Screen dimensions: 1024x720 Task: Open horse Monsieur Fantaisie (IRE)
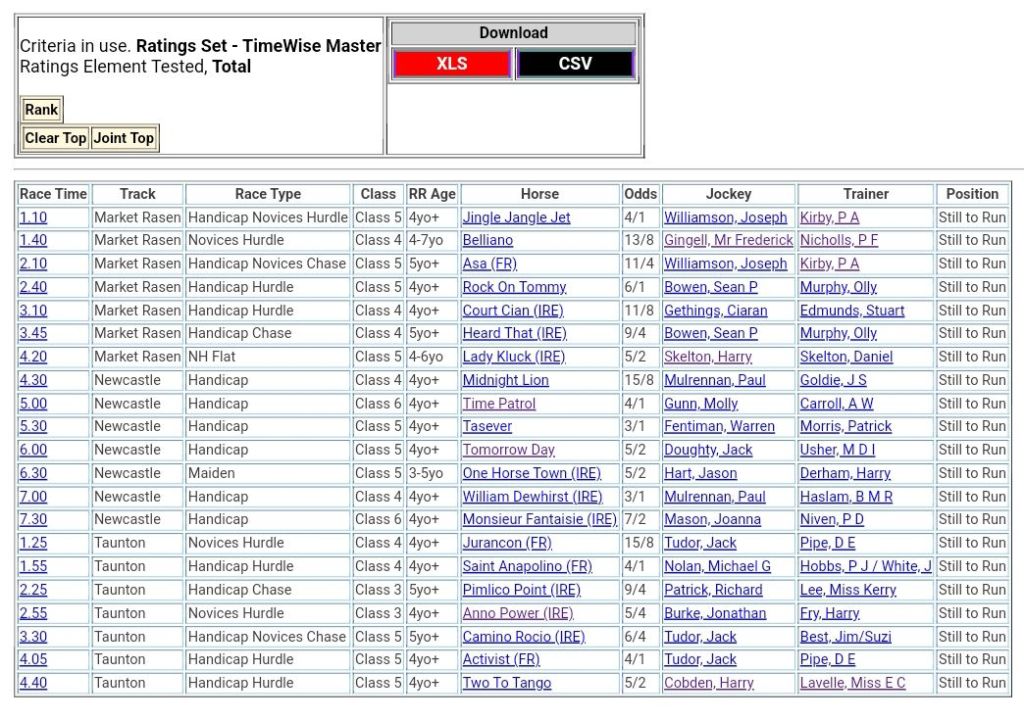point(539,520)
